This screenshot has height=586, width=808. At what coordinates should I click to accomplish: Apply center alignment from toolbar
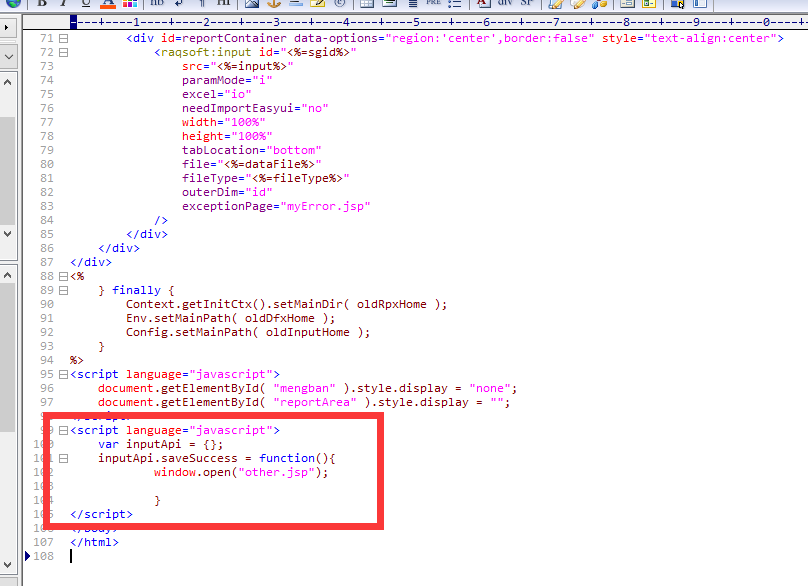[x=412, y=4]
